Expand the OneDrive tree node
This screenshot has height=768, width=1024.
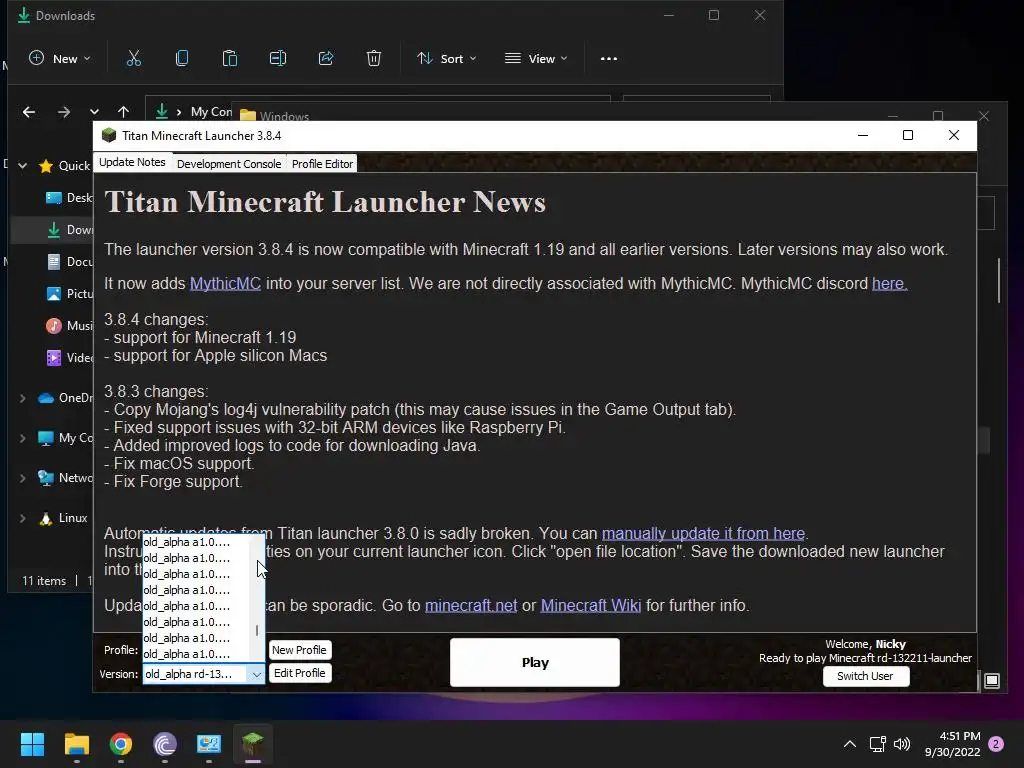23,398
